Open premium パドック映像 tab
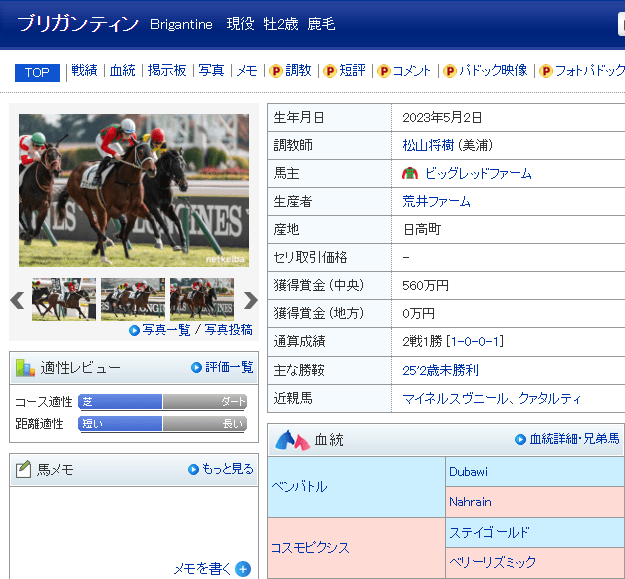 point(493,71)
